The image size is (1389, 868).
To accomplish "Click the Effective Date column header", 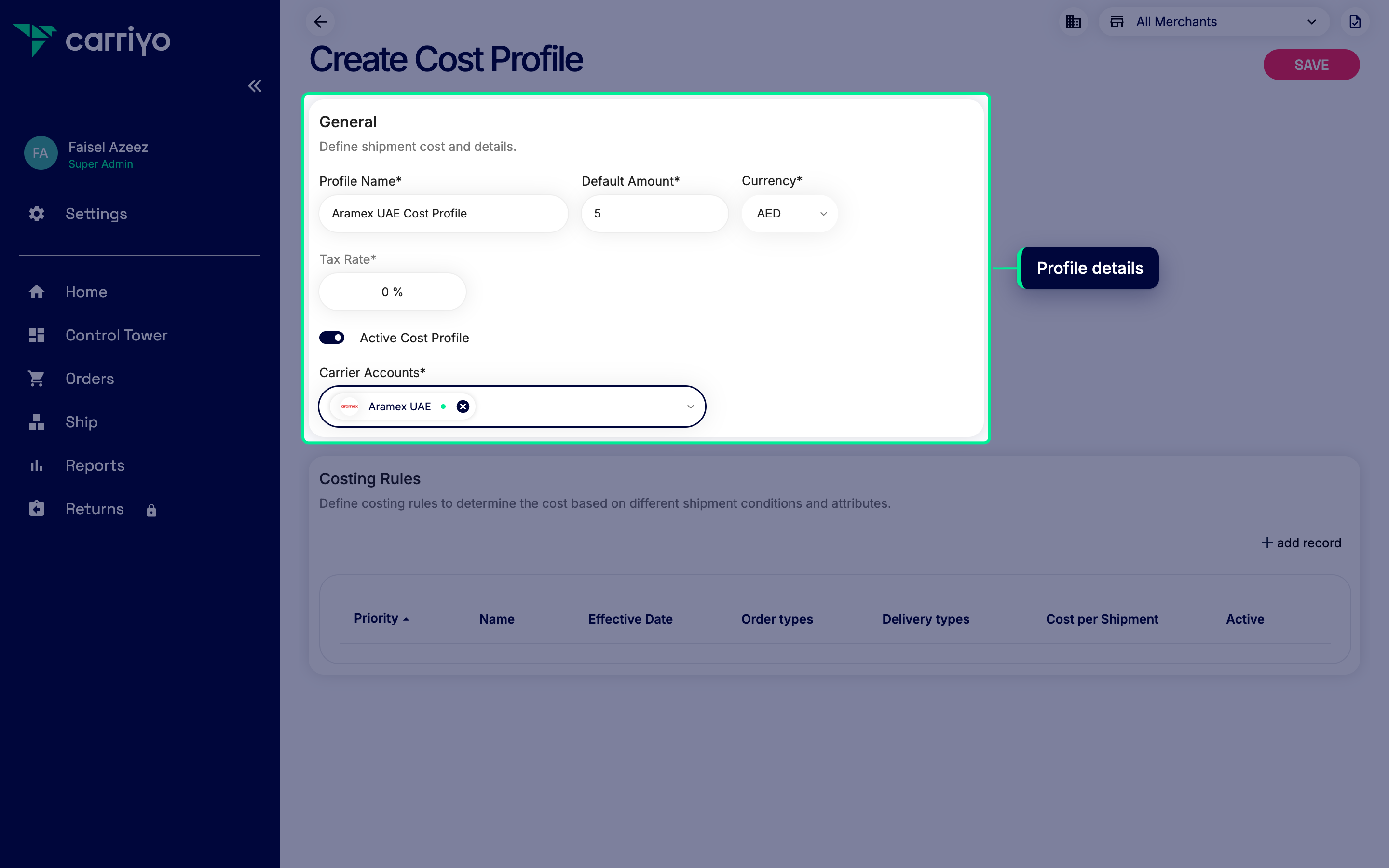I will tap(630, 619).
